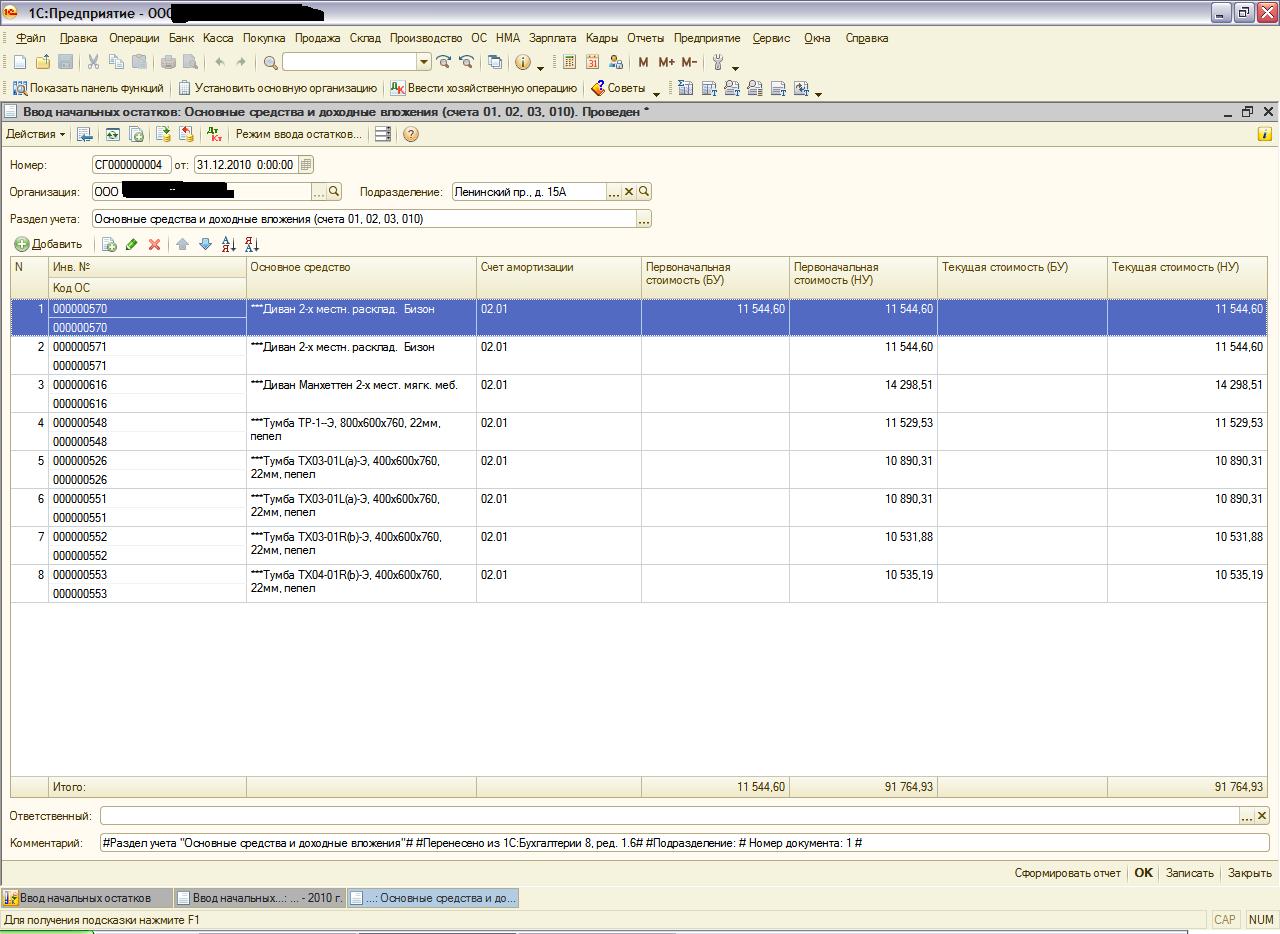Move row down with blue arrow

click(x=205, y=244)
